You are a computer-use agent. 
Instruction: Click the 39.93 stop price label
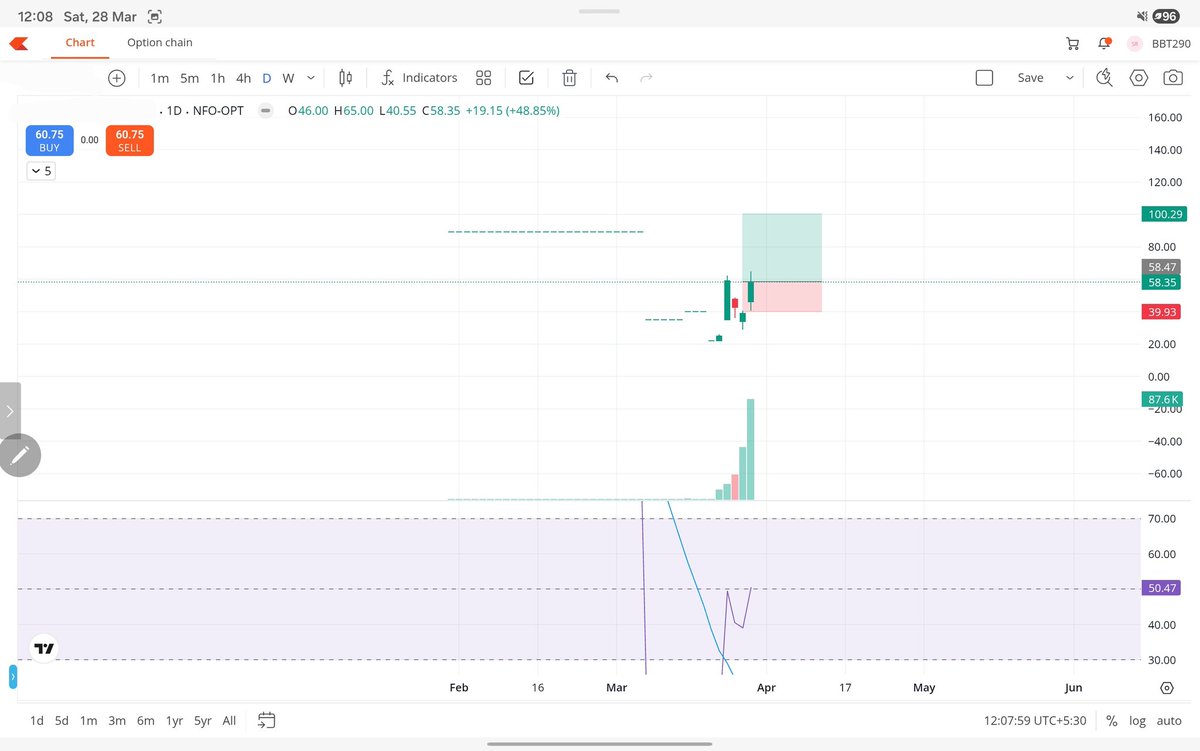click(1161, 313)
